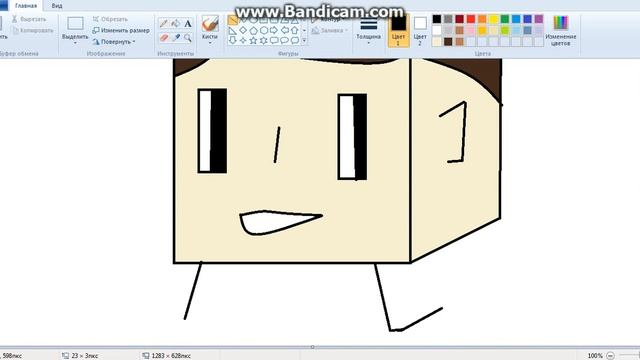Select the Color picker eyedropper tool

point(176,38)
